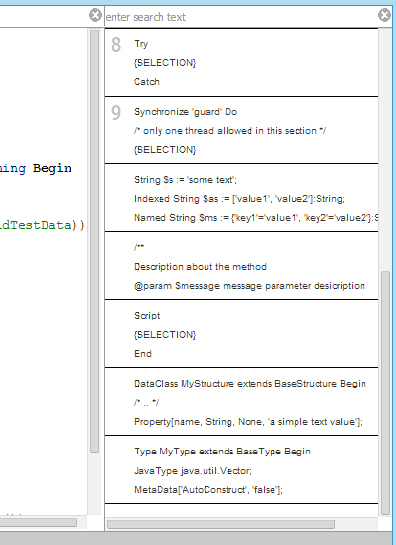Image resolution: width=396 pixels, height=545 pixels.
Task: Click the snippet list vertical scrollbar thumb
Action: pyautogui.click(x=385, y=392)
